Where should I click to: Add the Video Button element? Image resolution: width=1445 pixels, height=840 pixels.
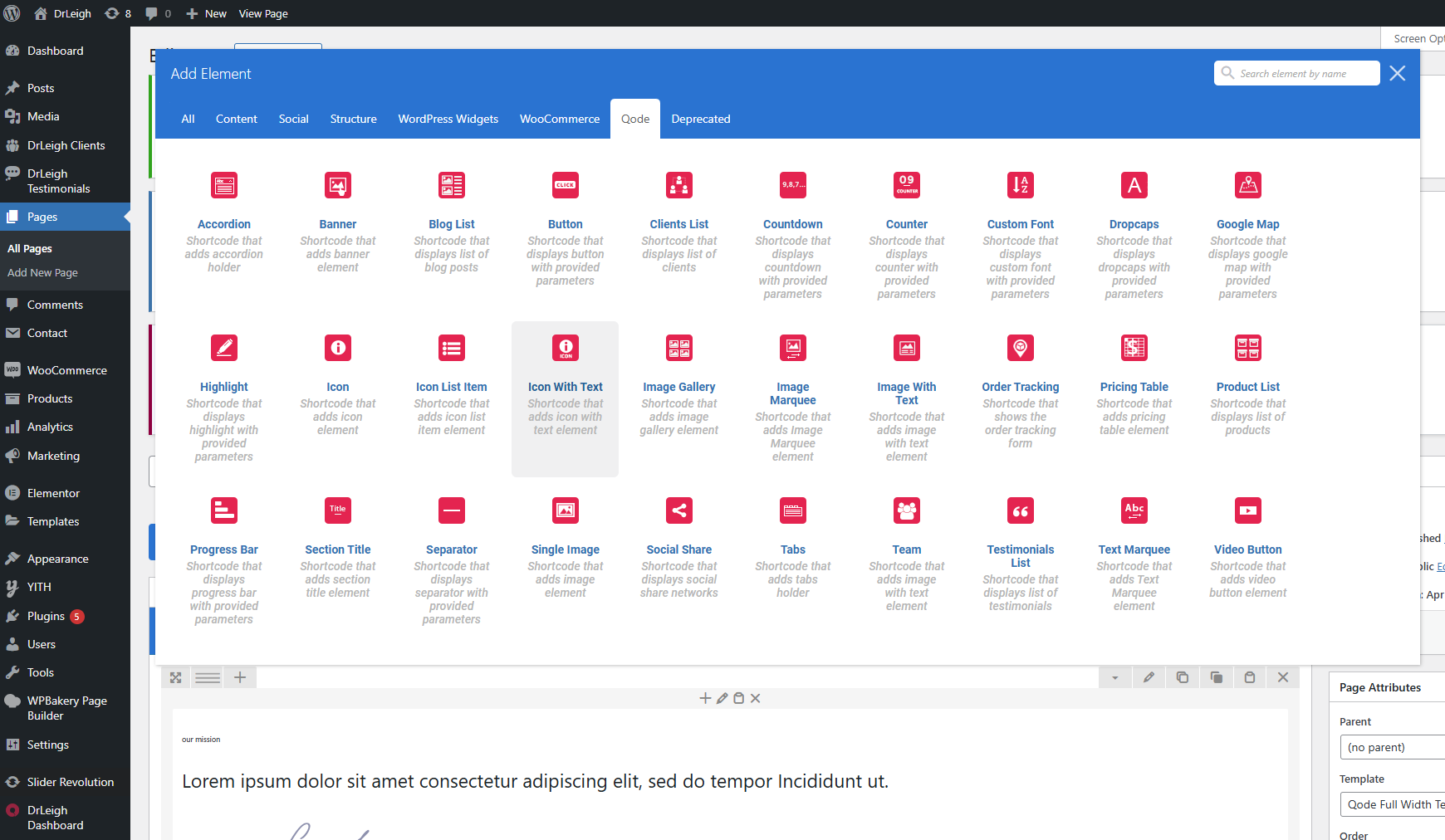click(1248, 549)
